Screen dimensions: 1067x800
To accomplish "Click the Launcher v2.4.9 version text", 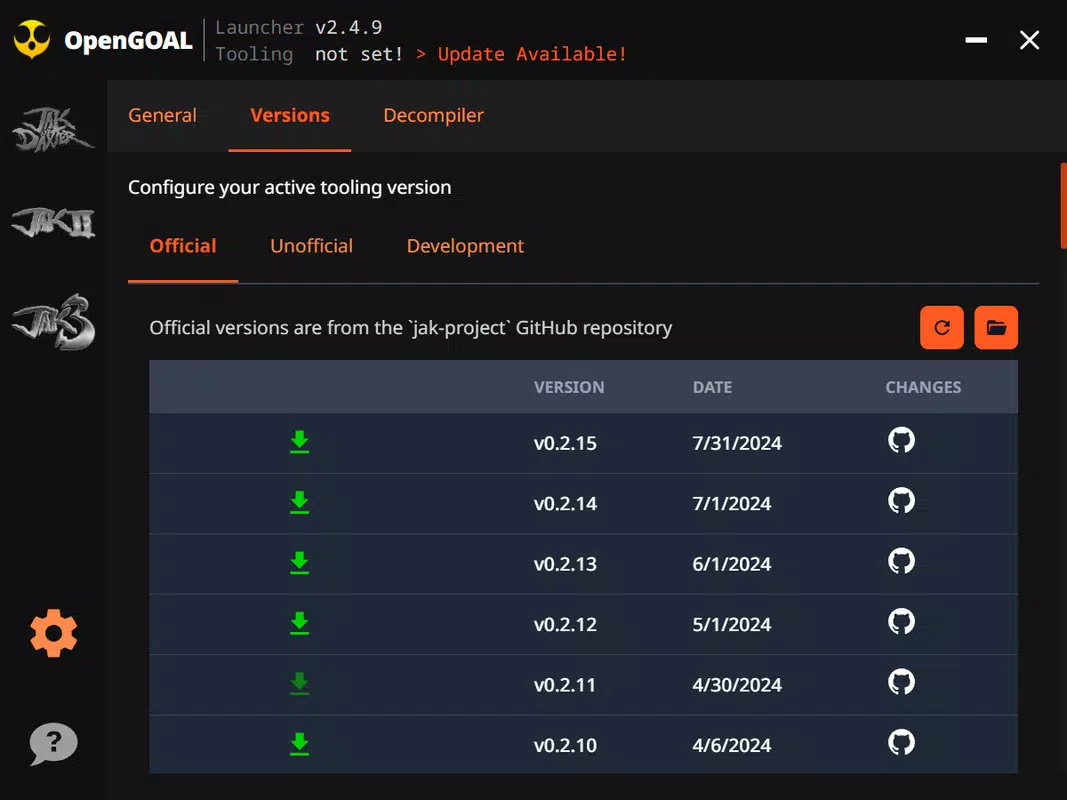I will [x=299, y=27].
